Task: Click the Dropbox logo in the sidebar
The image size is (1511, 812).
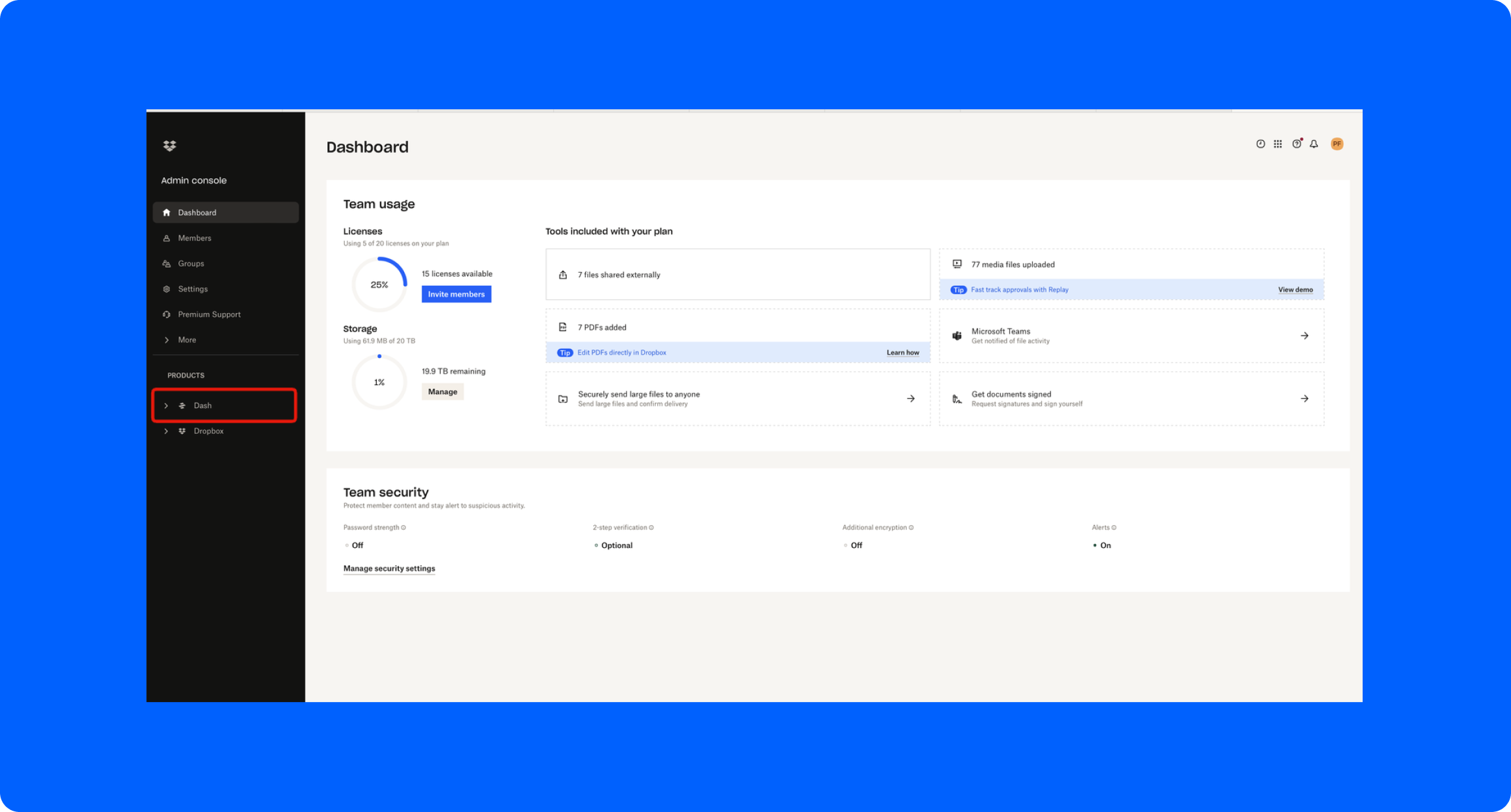Action: pos(169,146)
